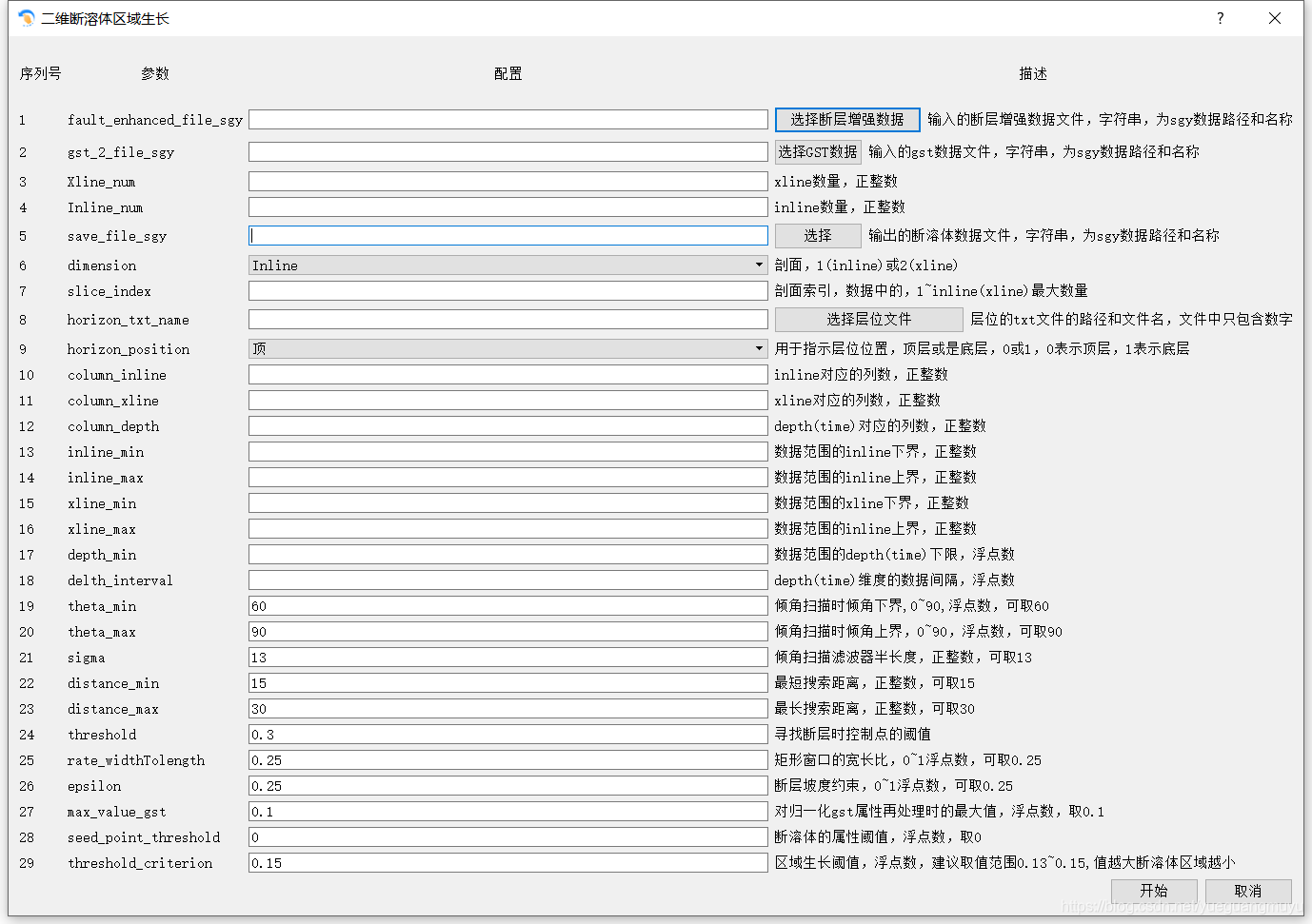The height and width of the screenshot is (924, 1312).
Task: Focus the inline_max input field
Action: (x=508, y=477)
